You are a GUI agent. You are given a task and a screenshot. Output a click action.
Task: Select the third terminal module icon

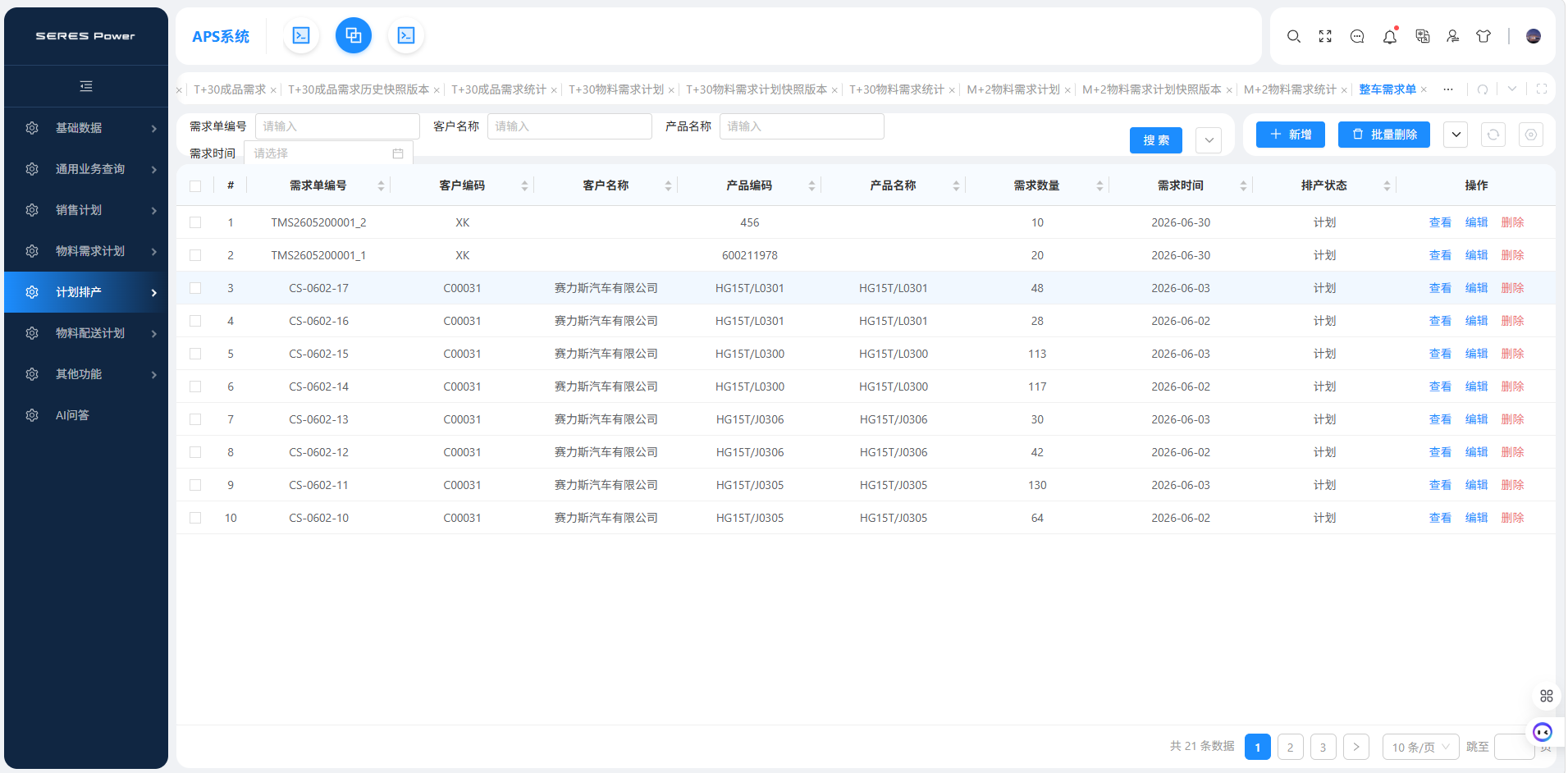click(x=406, y=35)
